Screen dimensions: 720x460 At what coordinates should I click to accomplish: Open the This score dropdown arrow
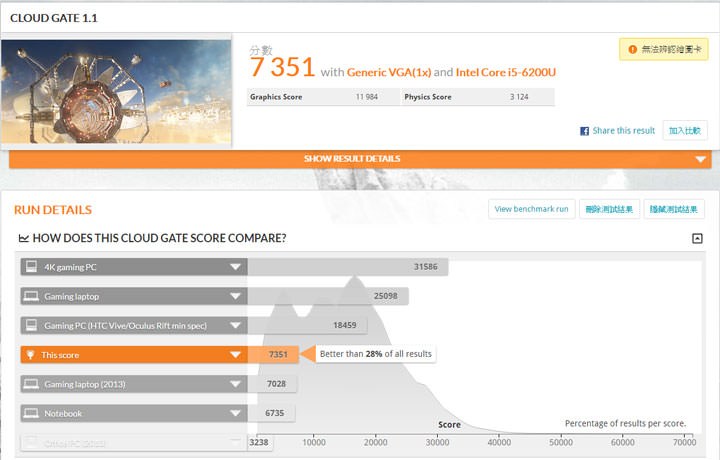(235, 355)
